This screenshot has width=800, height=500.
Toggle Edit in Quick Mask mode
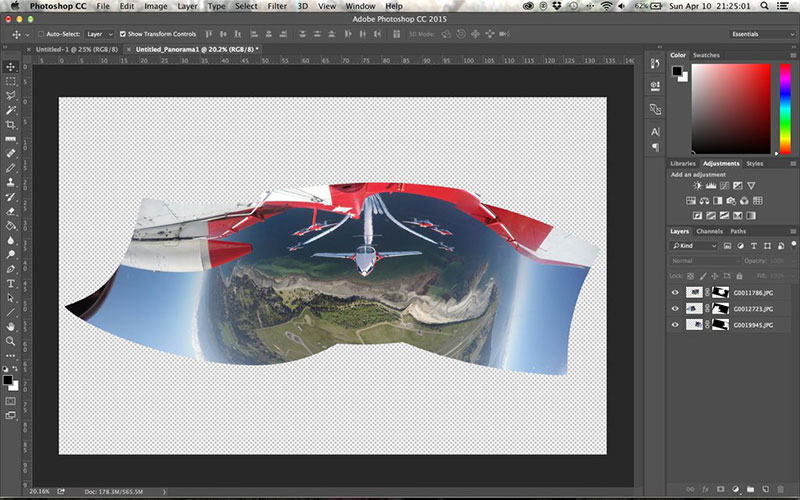[x=10, y=402]
